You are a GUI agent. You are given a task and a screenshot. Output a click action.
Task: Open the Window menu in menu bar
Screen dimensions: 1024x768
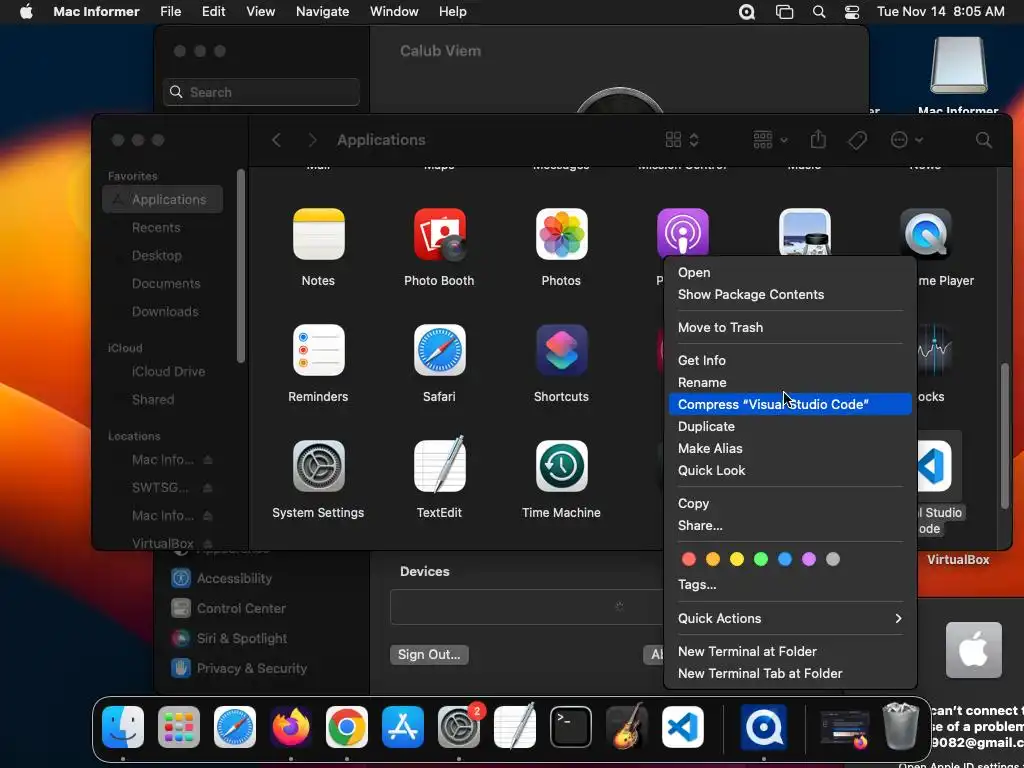click(394, 12)
